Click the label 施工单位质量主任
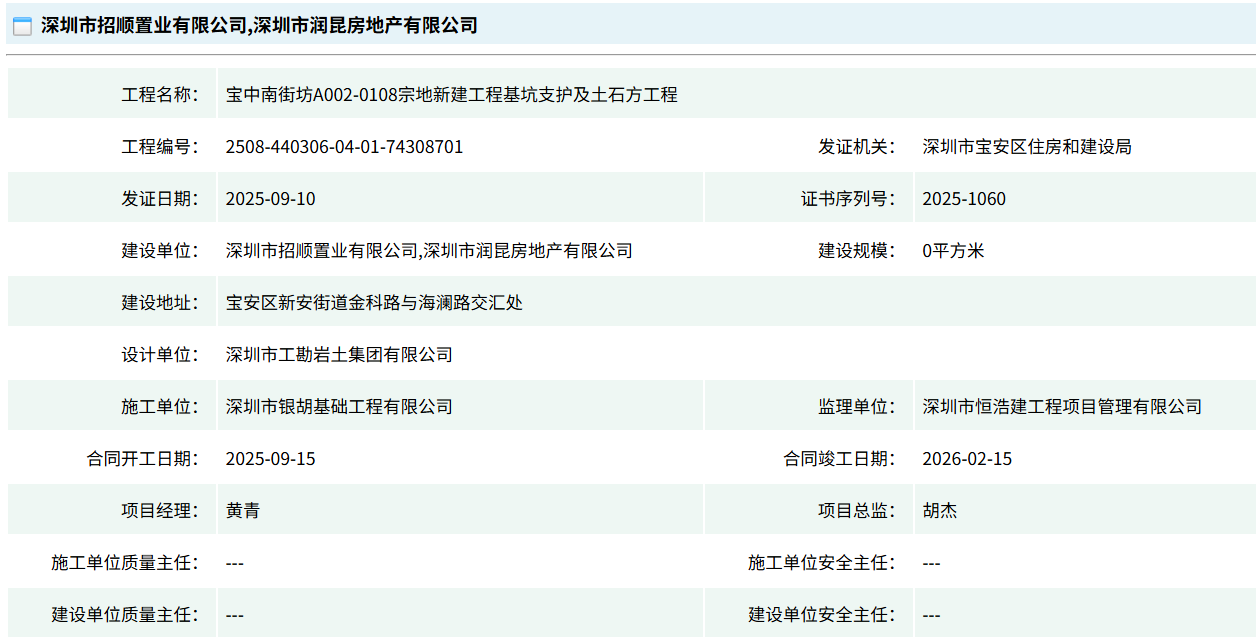The image size is (1256, 637). 125,563
